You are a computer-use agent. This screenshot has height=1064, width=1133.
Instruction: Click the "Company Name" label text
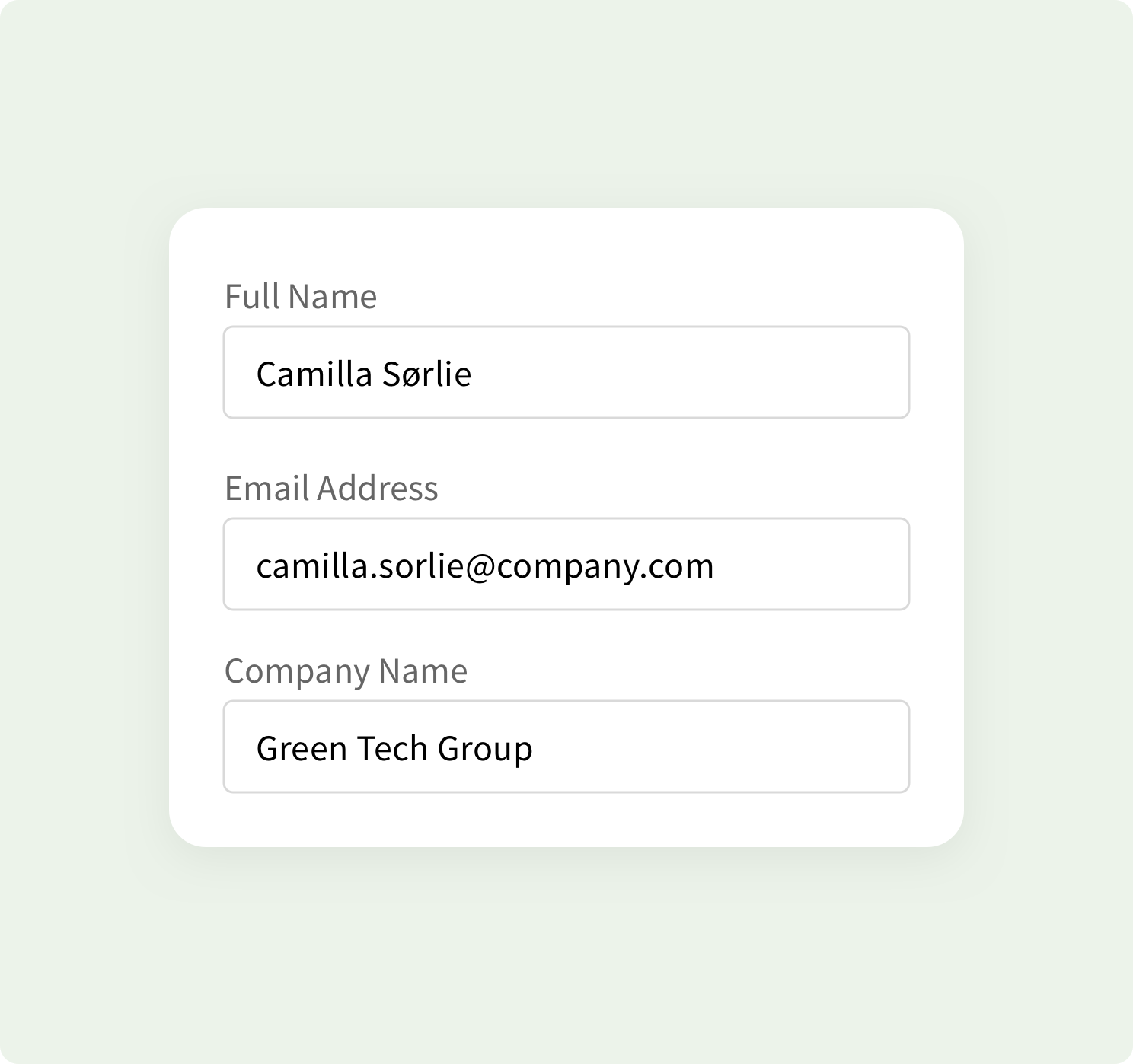(x=346, y=671)
